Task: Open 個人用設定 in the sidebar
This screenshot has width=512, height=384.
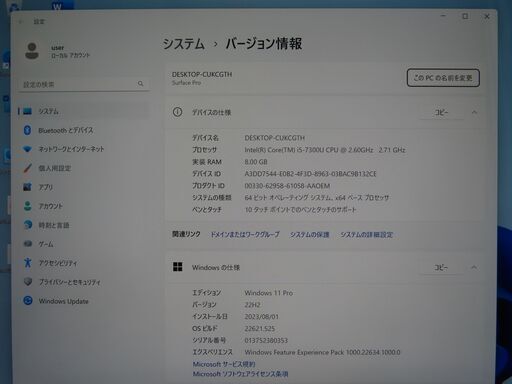Action: (x=83, y=168)
